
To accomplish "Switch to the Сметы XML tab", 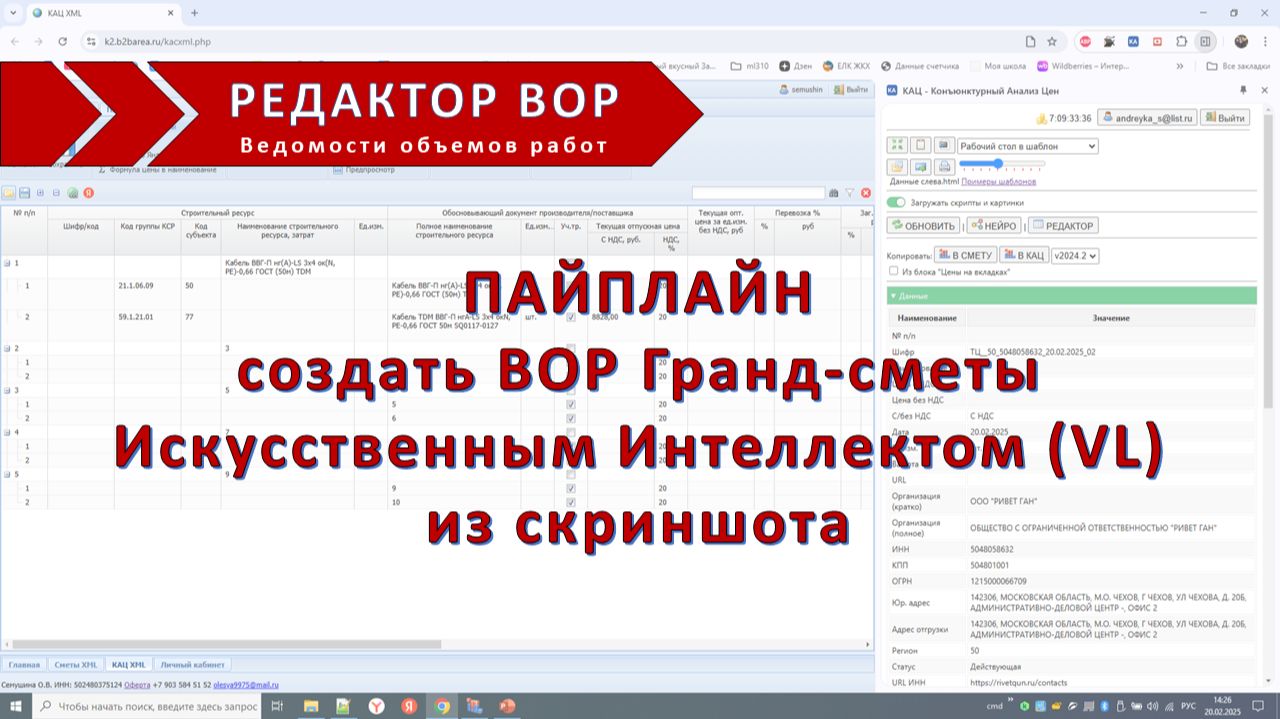I will click(x=75, y=664).
